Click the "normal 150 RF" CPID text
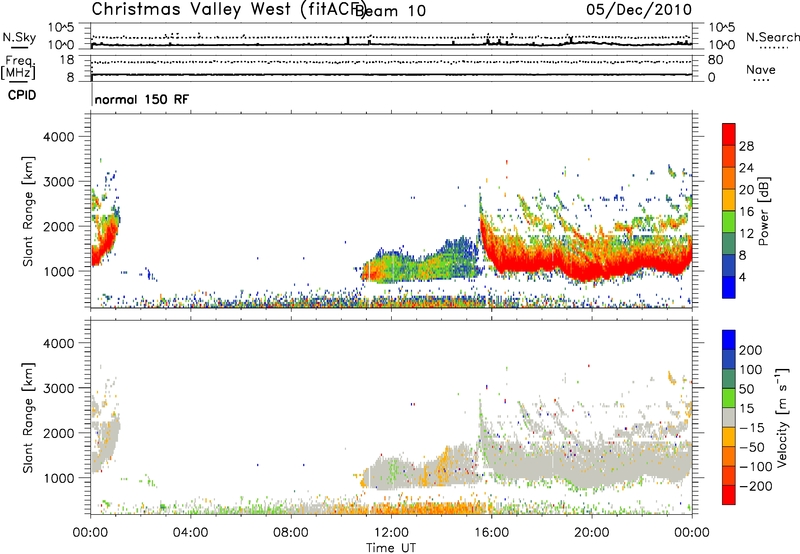800x554 pixels. click(x=141, y=99)
